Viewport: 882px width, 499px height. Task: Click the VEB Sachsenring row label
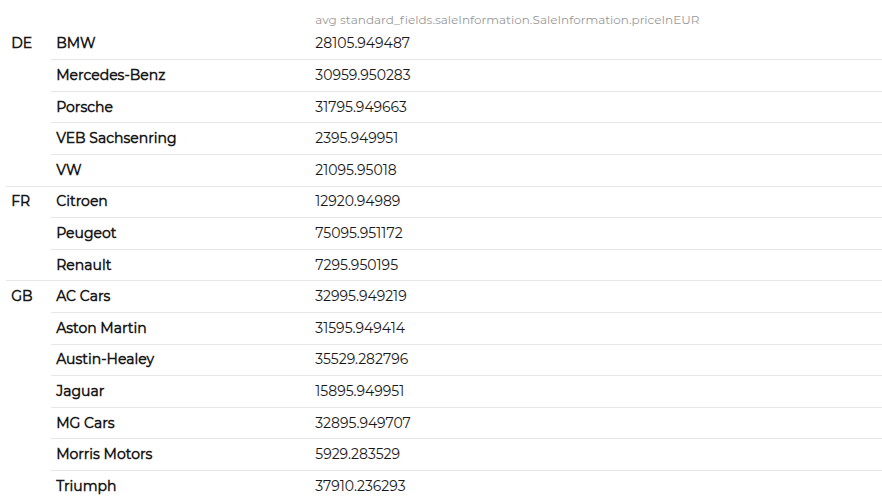point(116,138)
